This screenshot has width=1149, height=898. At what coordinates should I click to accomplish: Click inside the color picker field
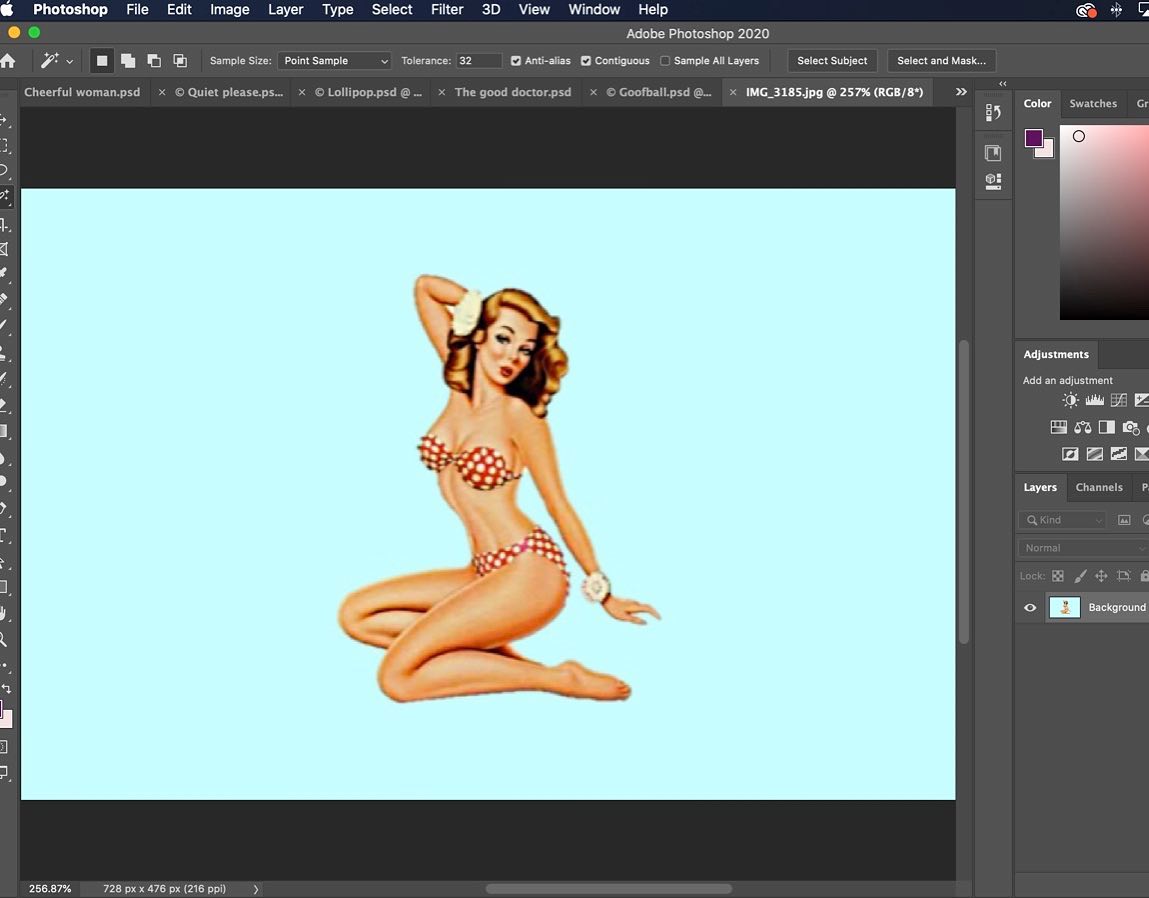tap(1104, 222)
